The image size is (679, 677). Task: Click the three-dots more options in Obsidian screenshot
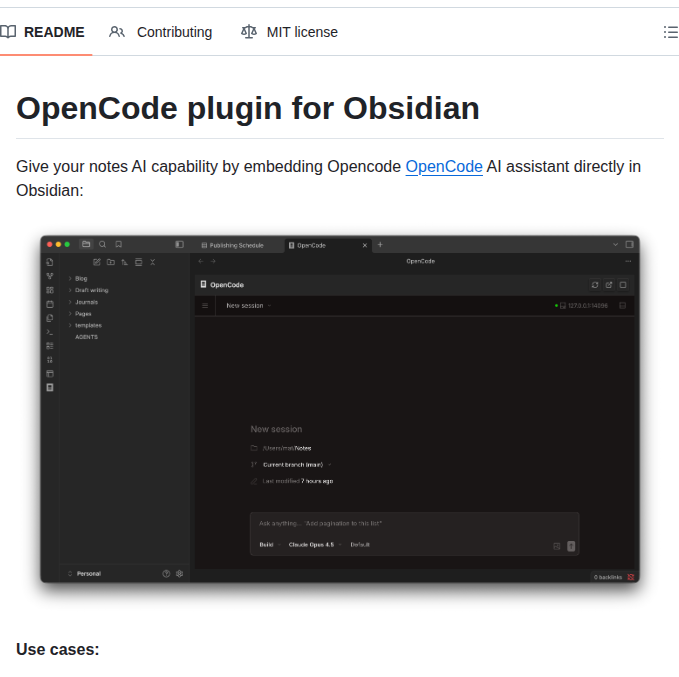[x=628, y=261]
